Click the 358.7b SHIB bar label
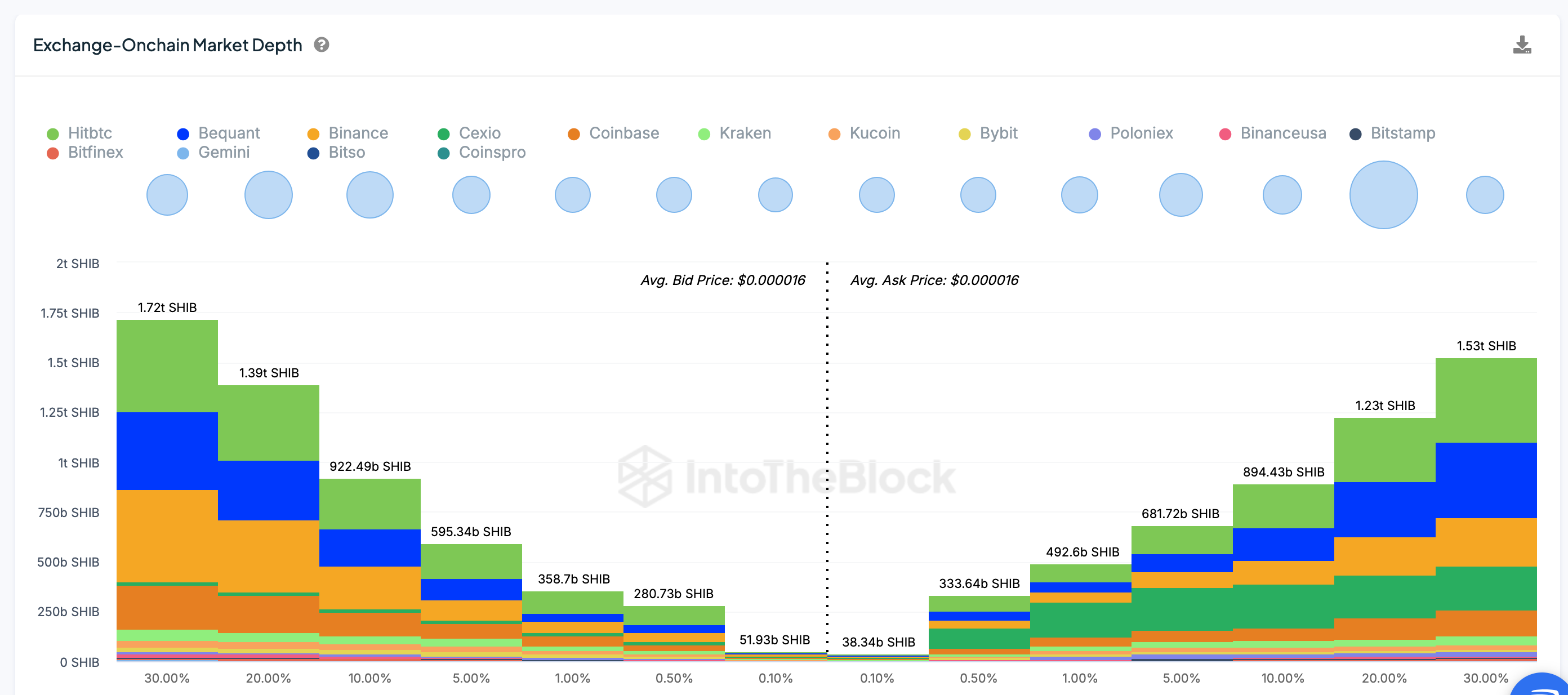 pos(574,580)
